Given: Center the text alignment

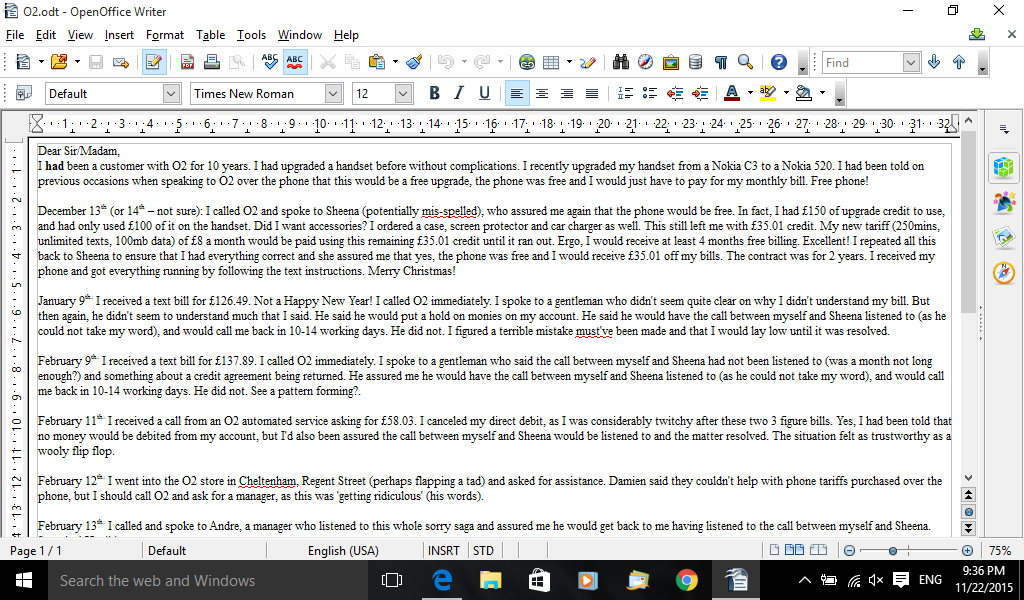Looking at the screenshot, I should click(x=541, y=93).
